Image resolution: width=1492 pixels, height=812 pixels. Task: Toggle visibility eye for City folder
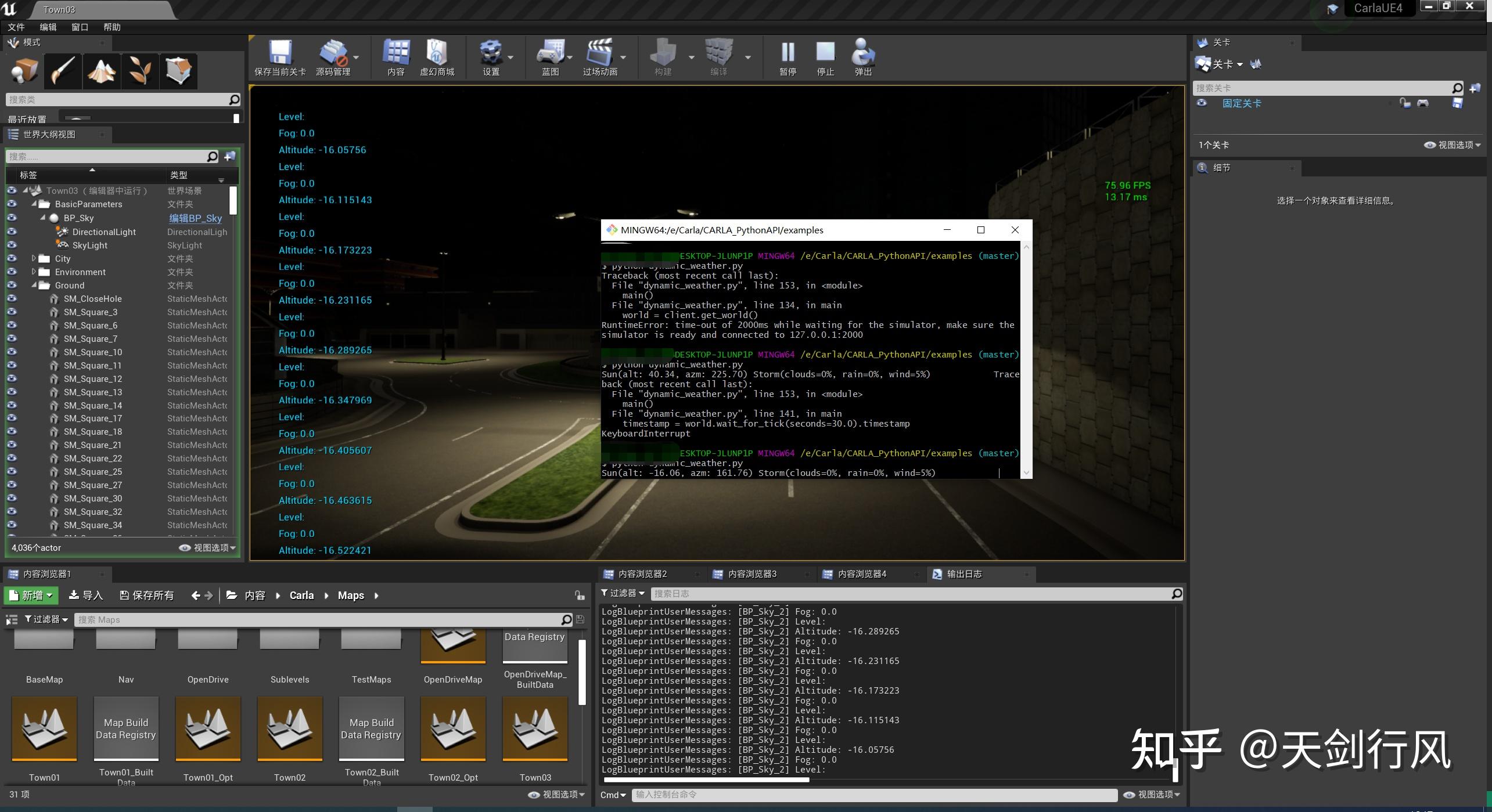(x=12, y=258)
